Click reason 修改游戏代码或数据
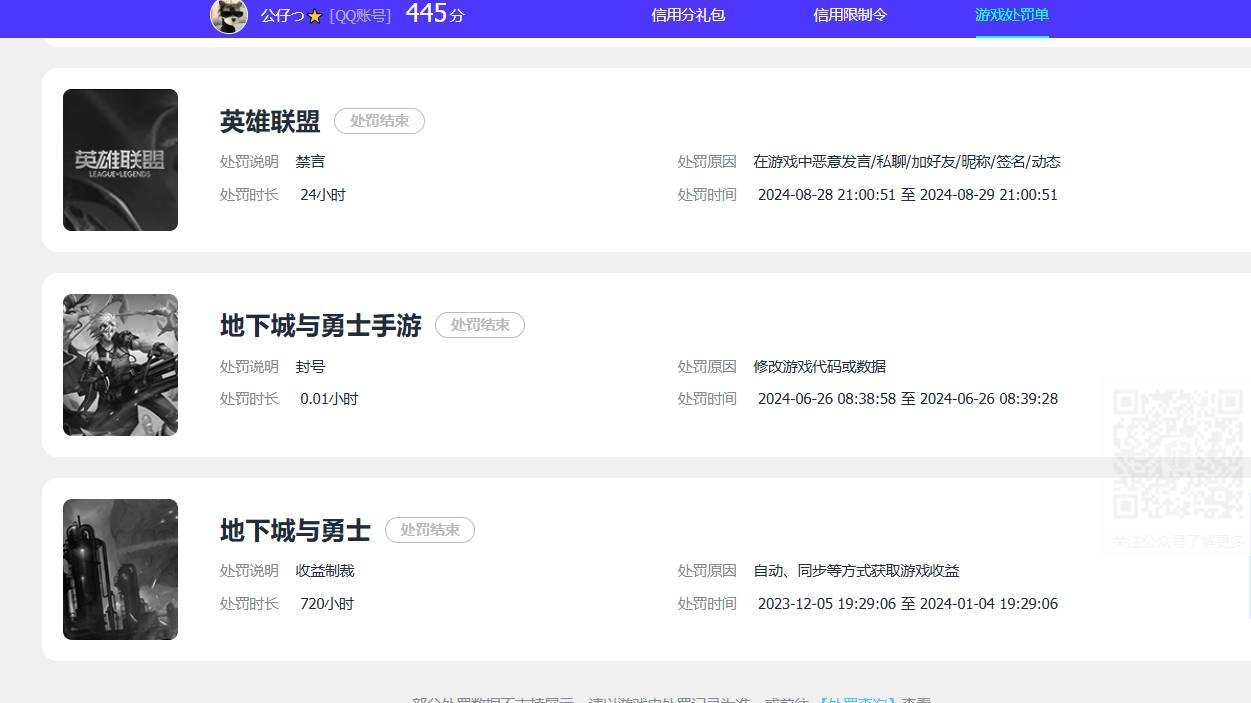1251x703 pixels. [819, 367]
